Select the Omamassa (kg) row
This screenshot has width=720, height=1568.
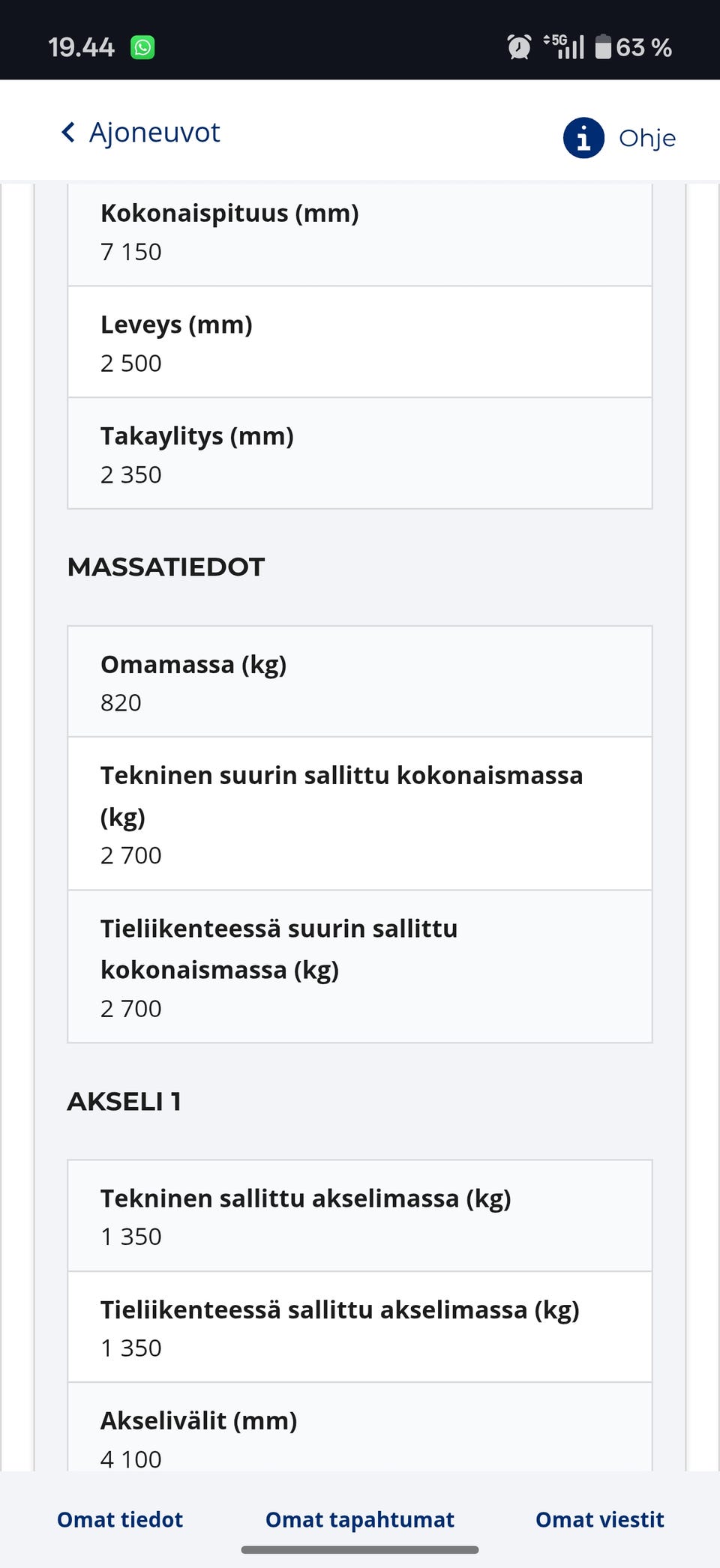click(358, 681)
